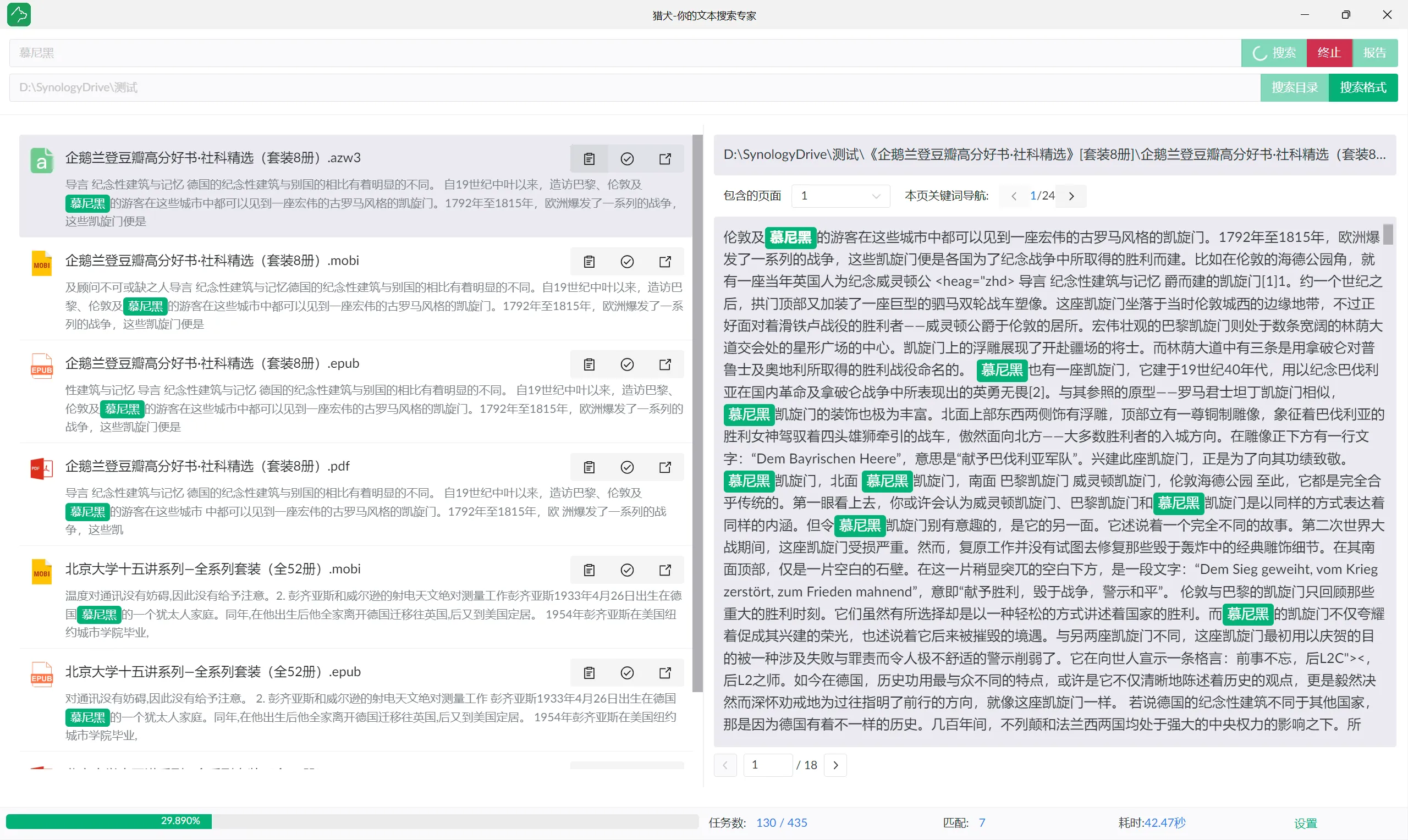Click the copy icon for the 企鹅兰登 mobi result
Image resolution: width=1408 pixels, height=840 pixels.
click(589, 262)
